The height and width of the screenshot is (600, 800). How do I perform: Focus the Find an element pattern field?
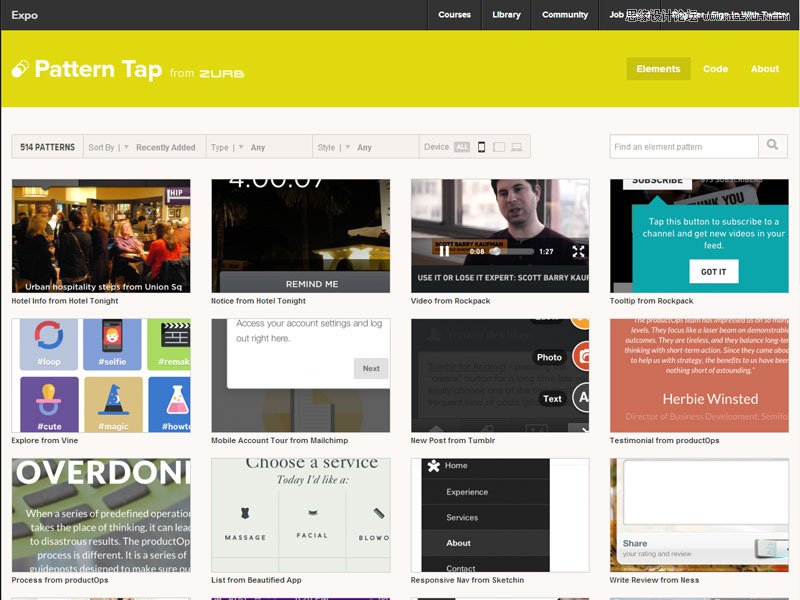[x=684, y=146]
